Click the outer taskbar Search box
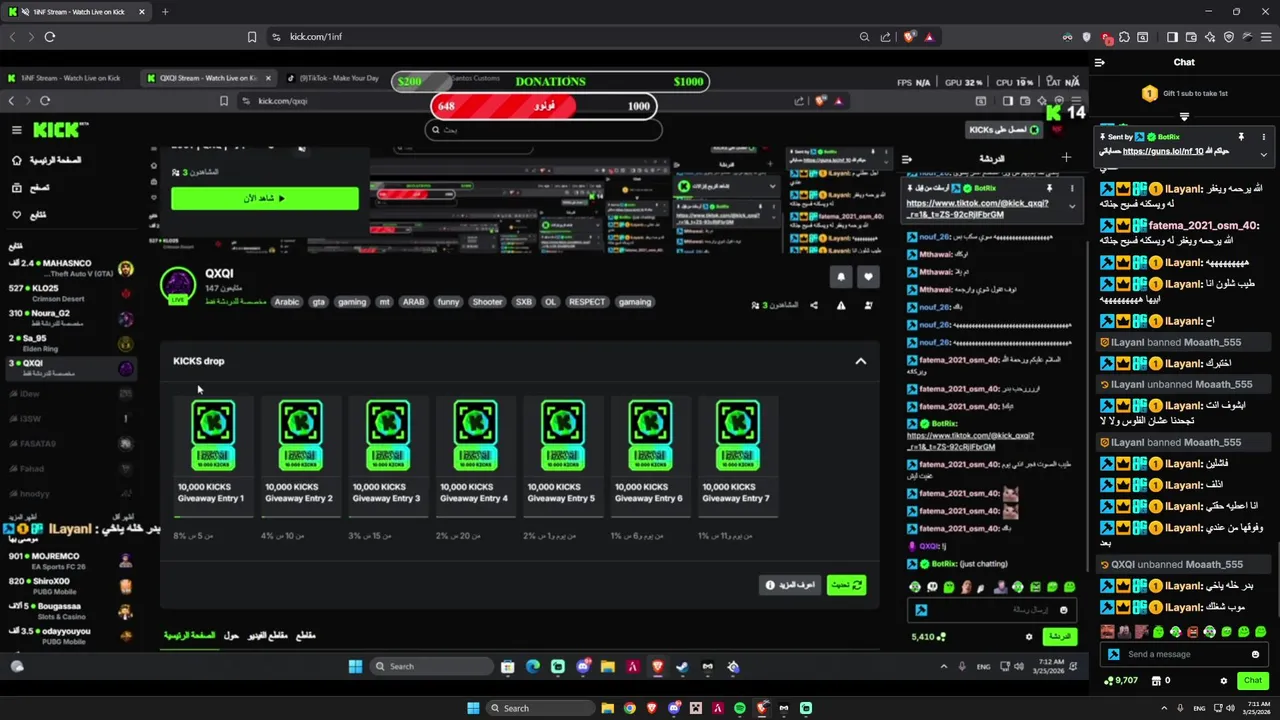The height and width of the screenshot is (720, 1280). (540, 708)
